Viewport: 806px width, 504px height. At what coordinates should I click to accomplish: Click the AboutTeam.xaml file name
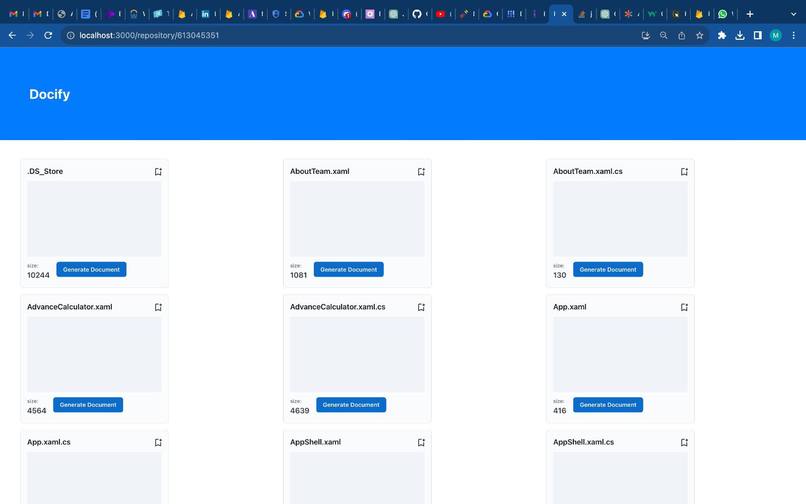320,171
